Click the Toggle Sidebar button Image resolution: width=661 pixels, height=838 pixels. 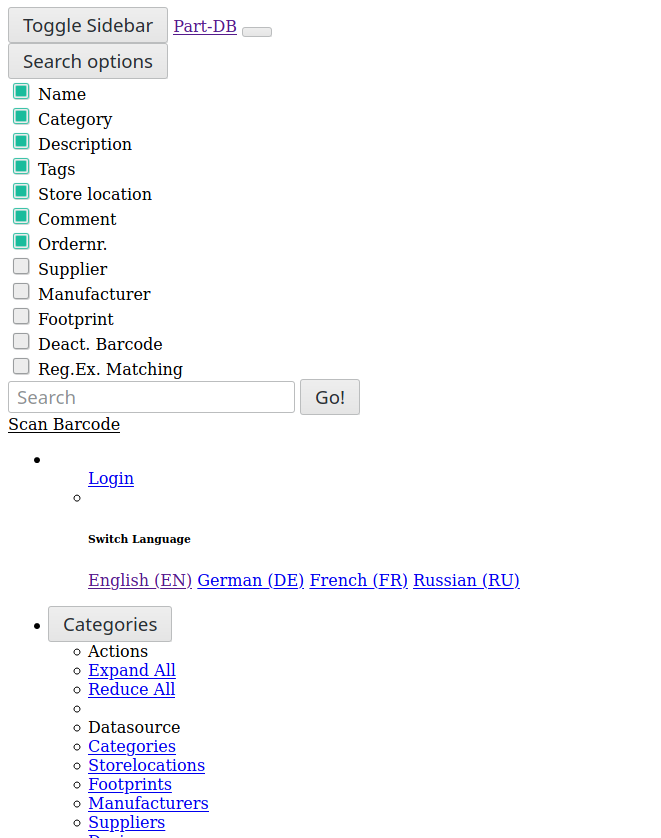click(x=88, y=26)
